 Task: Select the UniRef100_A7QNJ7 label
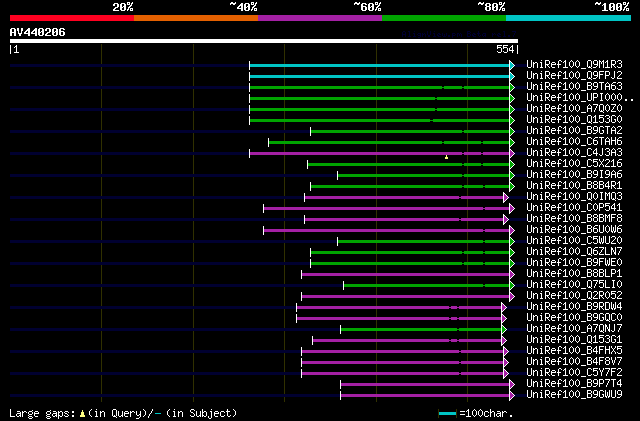pos(574,329)
